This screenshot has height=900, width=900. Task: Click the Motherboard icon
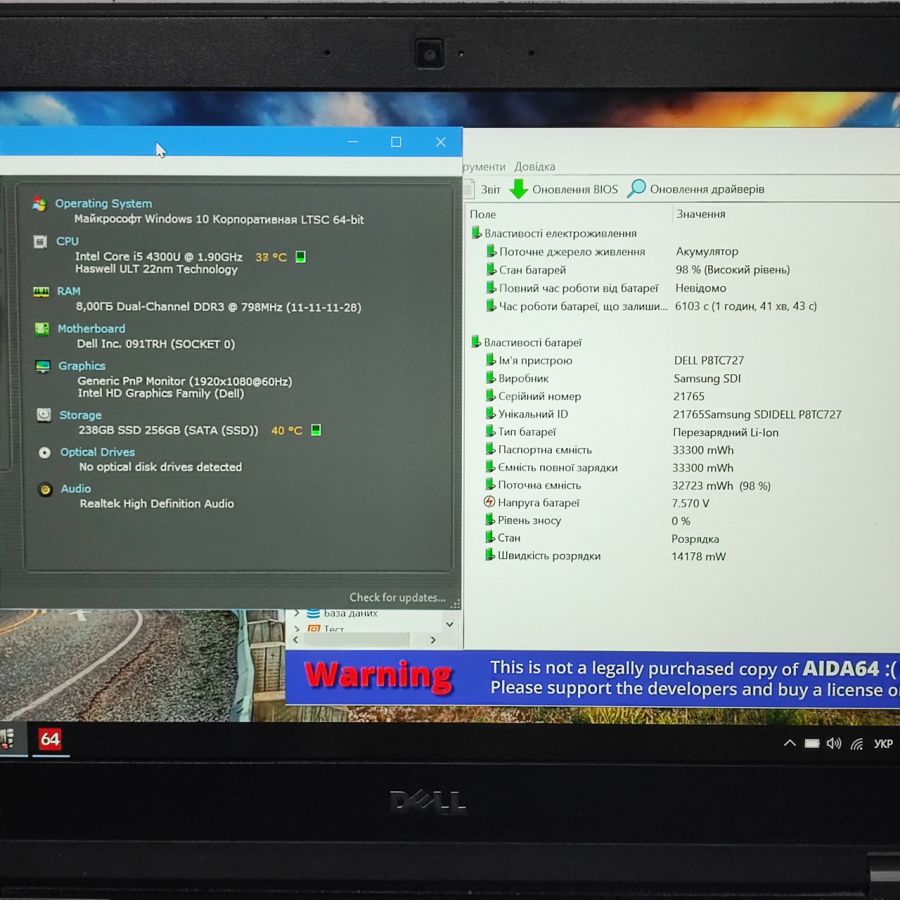[42, 329]
